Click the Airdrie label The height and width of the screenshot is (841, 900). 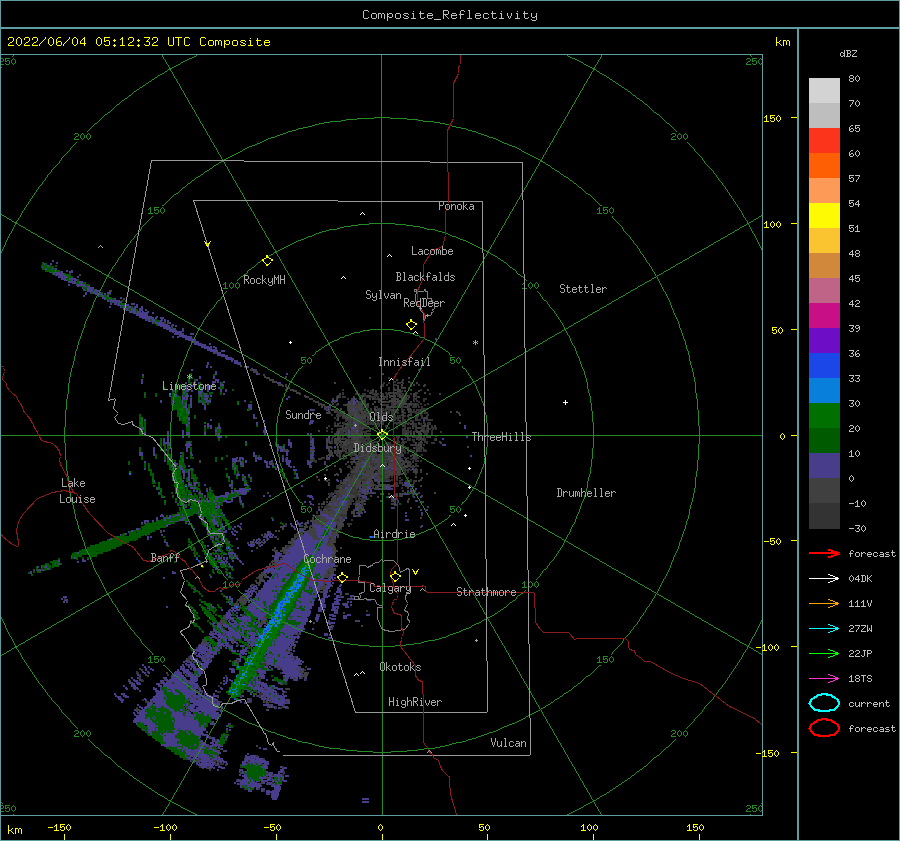click(394, 534)
